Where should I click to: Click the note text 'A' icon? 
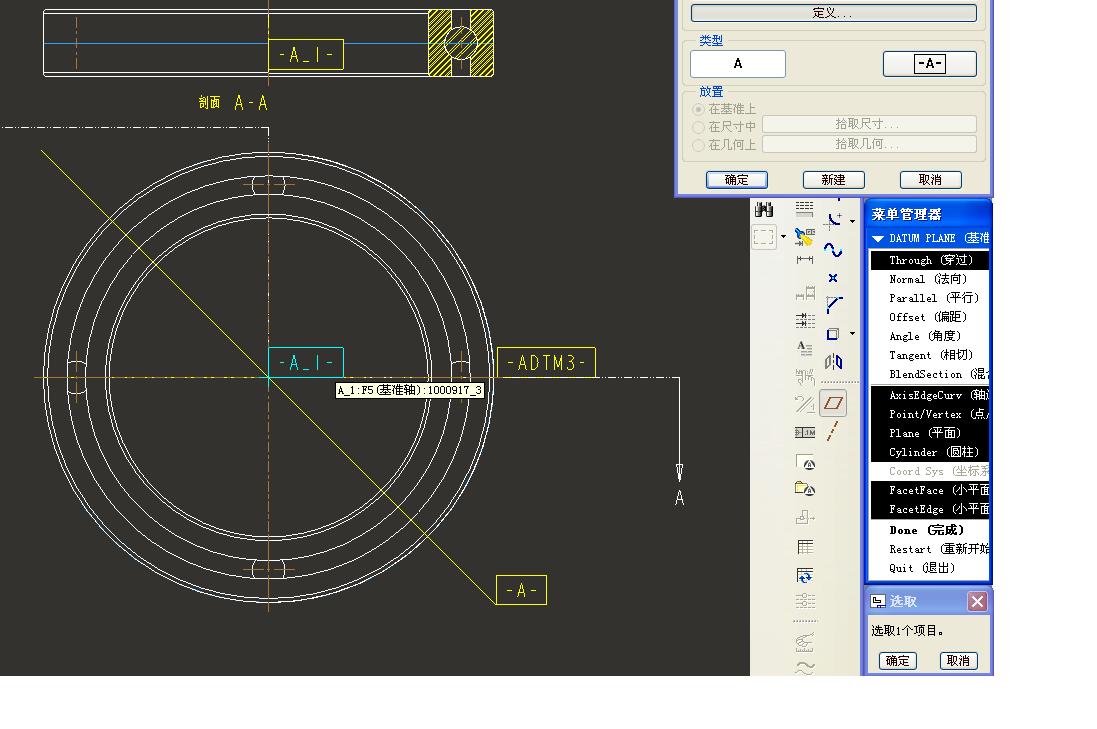tap(805, 347)
